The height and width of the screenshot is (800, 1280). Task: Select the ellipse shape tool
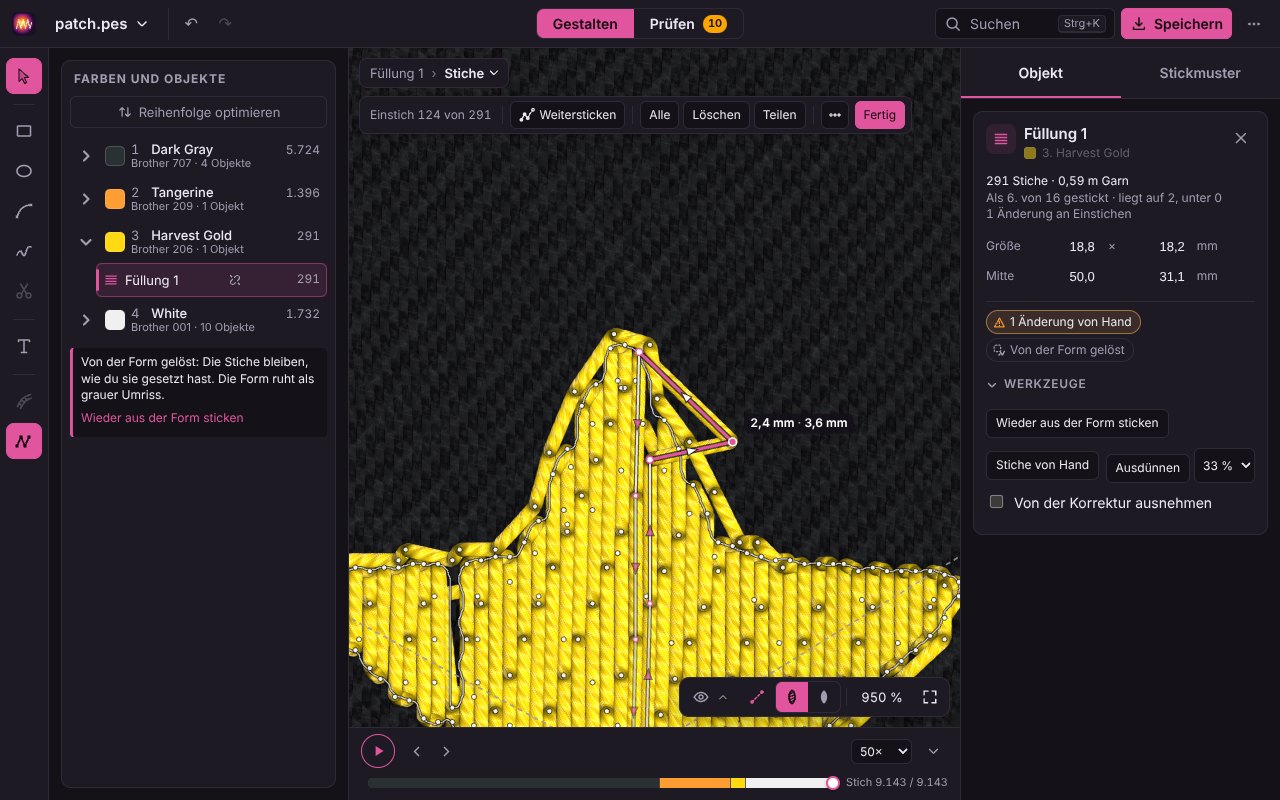tap(24, 171)
